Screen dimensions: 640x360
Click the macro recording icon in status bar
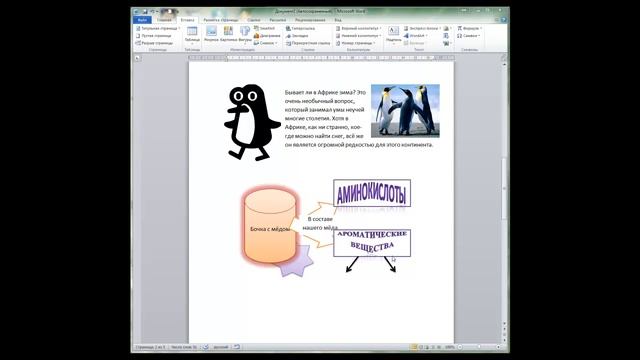coord(236,347)
